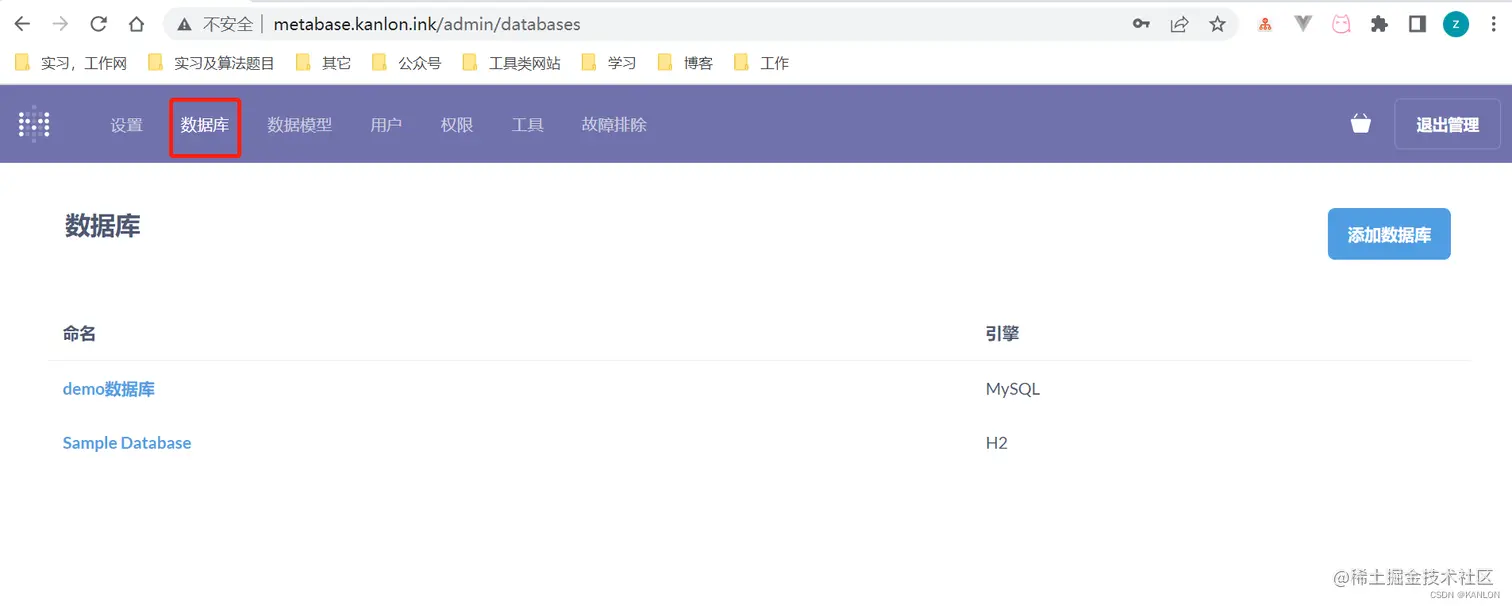1512x606 pixels.
Task: Open the pink cat extension icon
Action: click(1341, 24)
